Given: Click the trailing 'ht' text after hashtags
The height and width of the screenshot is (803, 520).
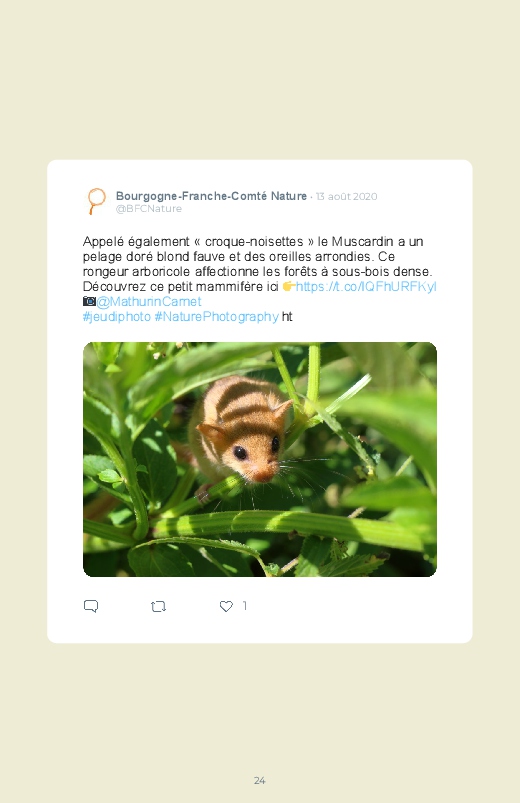Looking at the screenshot, I should [287, 316].
